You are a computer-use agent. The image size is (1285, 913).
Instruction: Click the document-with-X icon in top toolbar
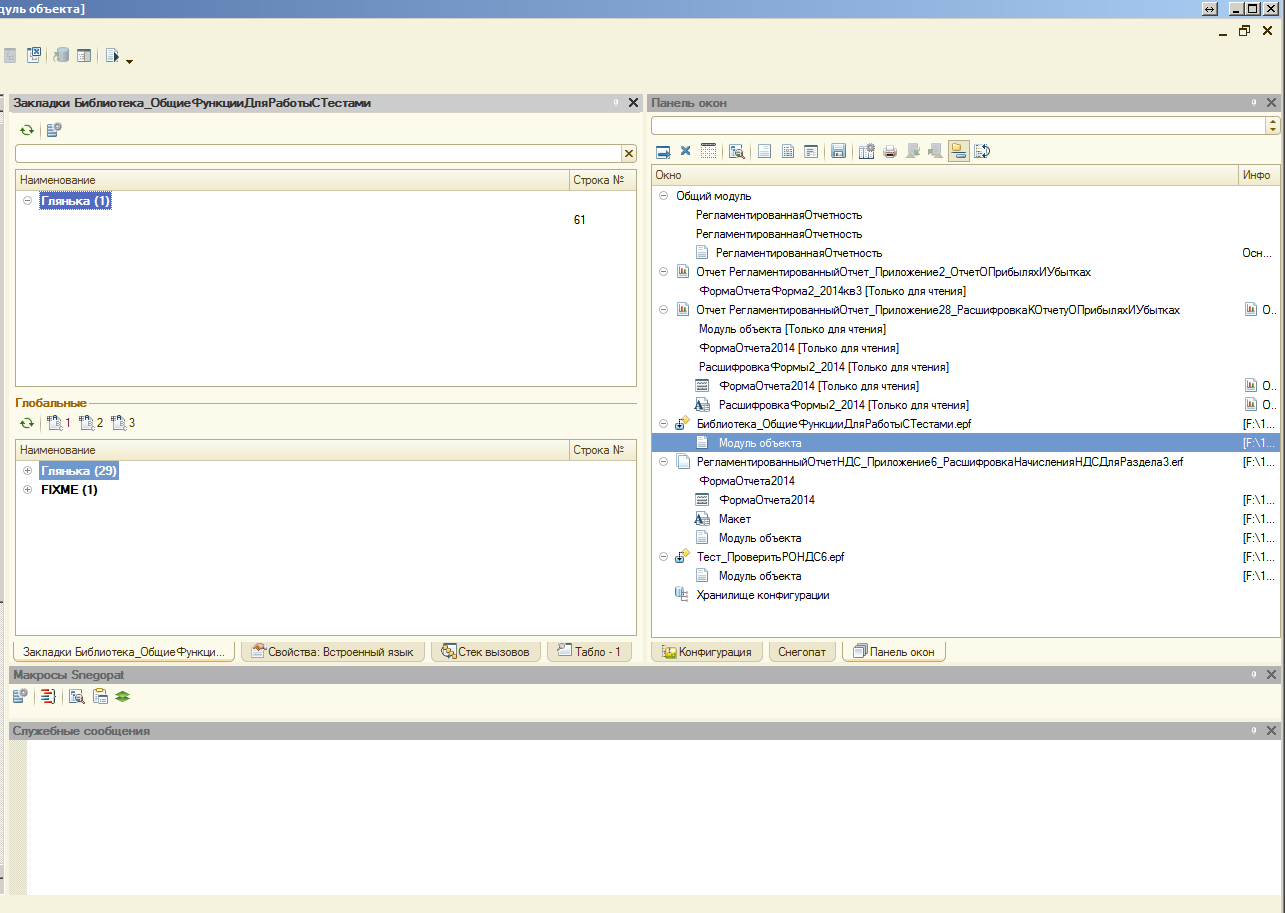33,56
